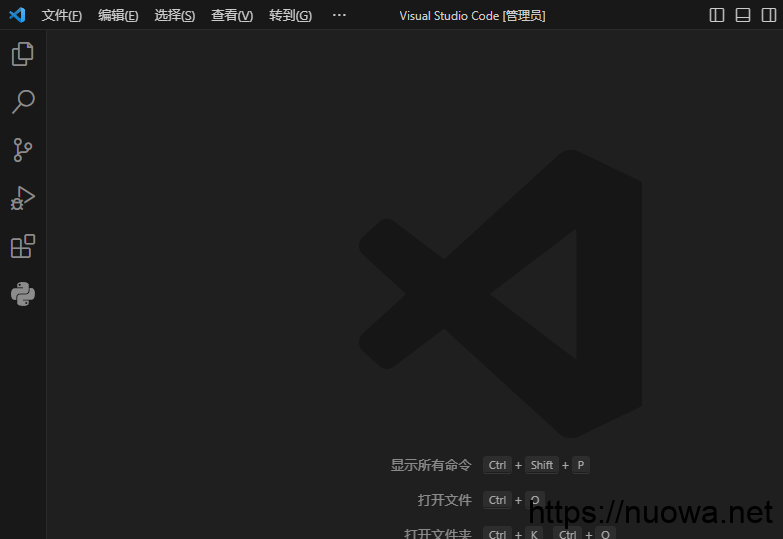Toggle the secondary side bar layout

point(768,15)
